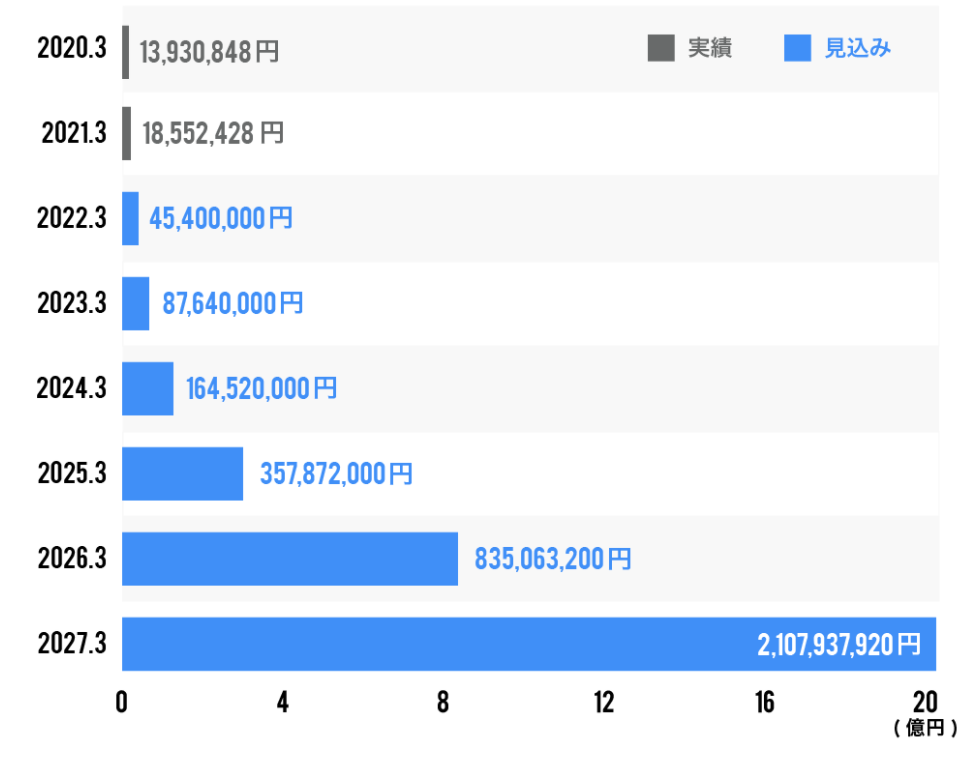
Task: Click the value 2,107,937,920円 inside the bar
Action: click(x=839, y=645)
